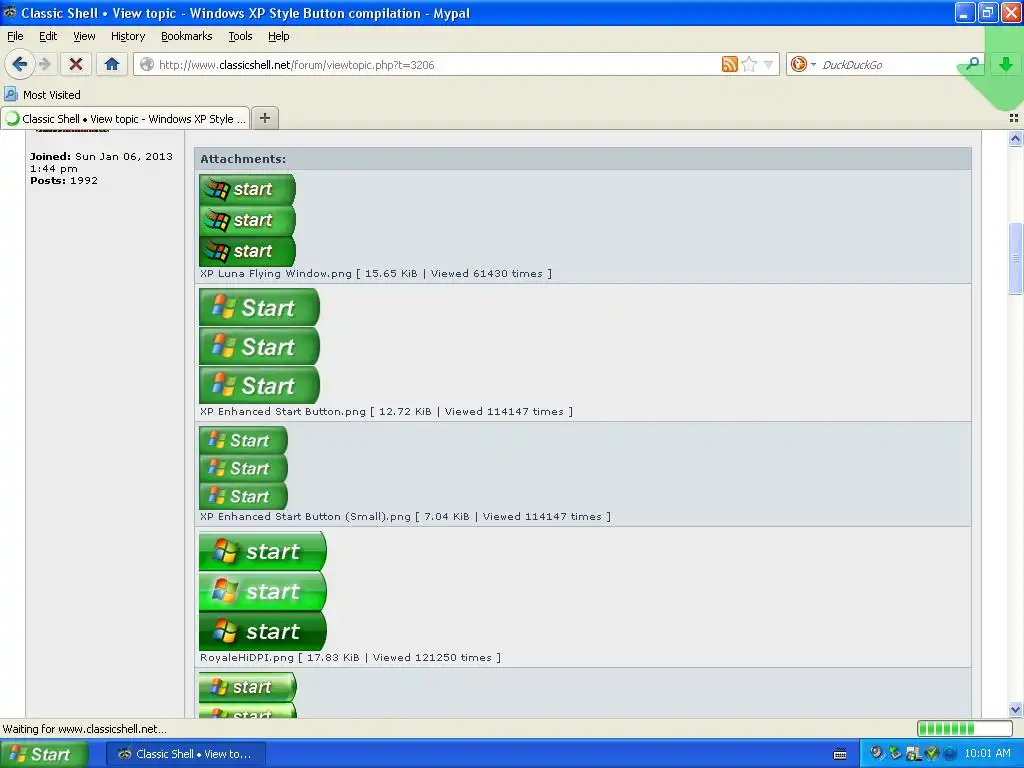This screenshot has height=768, width=1024.
Task: Open the History menu
Action: click(x=127, y=36)
